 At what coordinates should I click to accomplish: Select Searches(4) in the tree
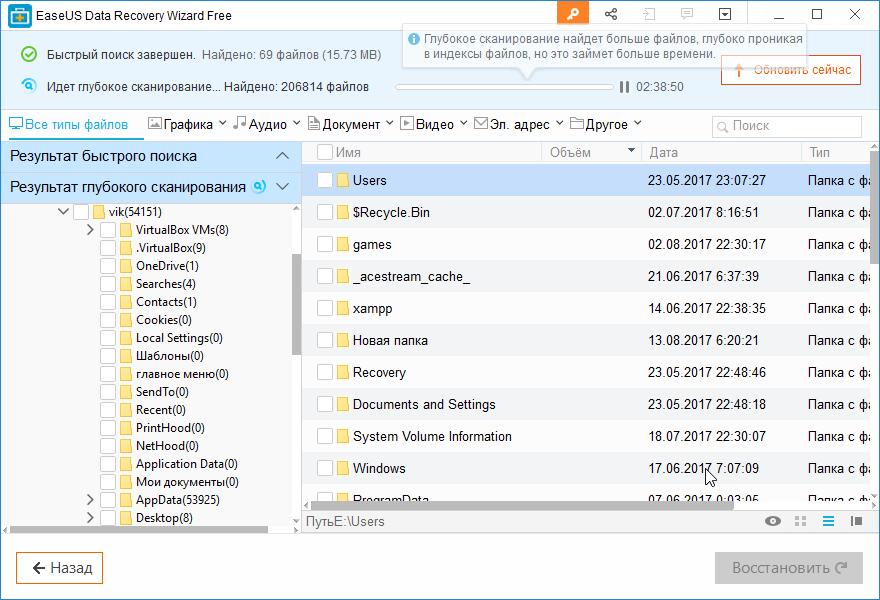click(x=166, y=283)
